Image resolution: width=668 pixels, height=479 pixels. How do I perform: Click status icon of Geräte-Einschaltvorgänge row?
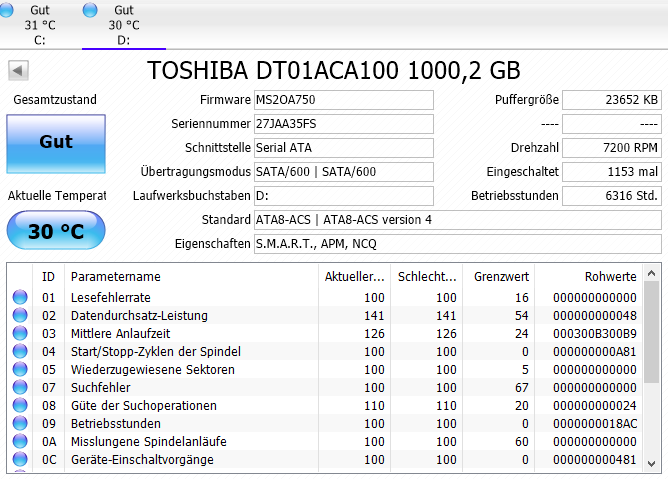tap(20, 459)
